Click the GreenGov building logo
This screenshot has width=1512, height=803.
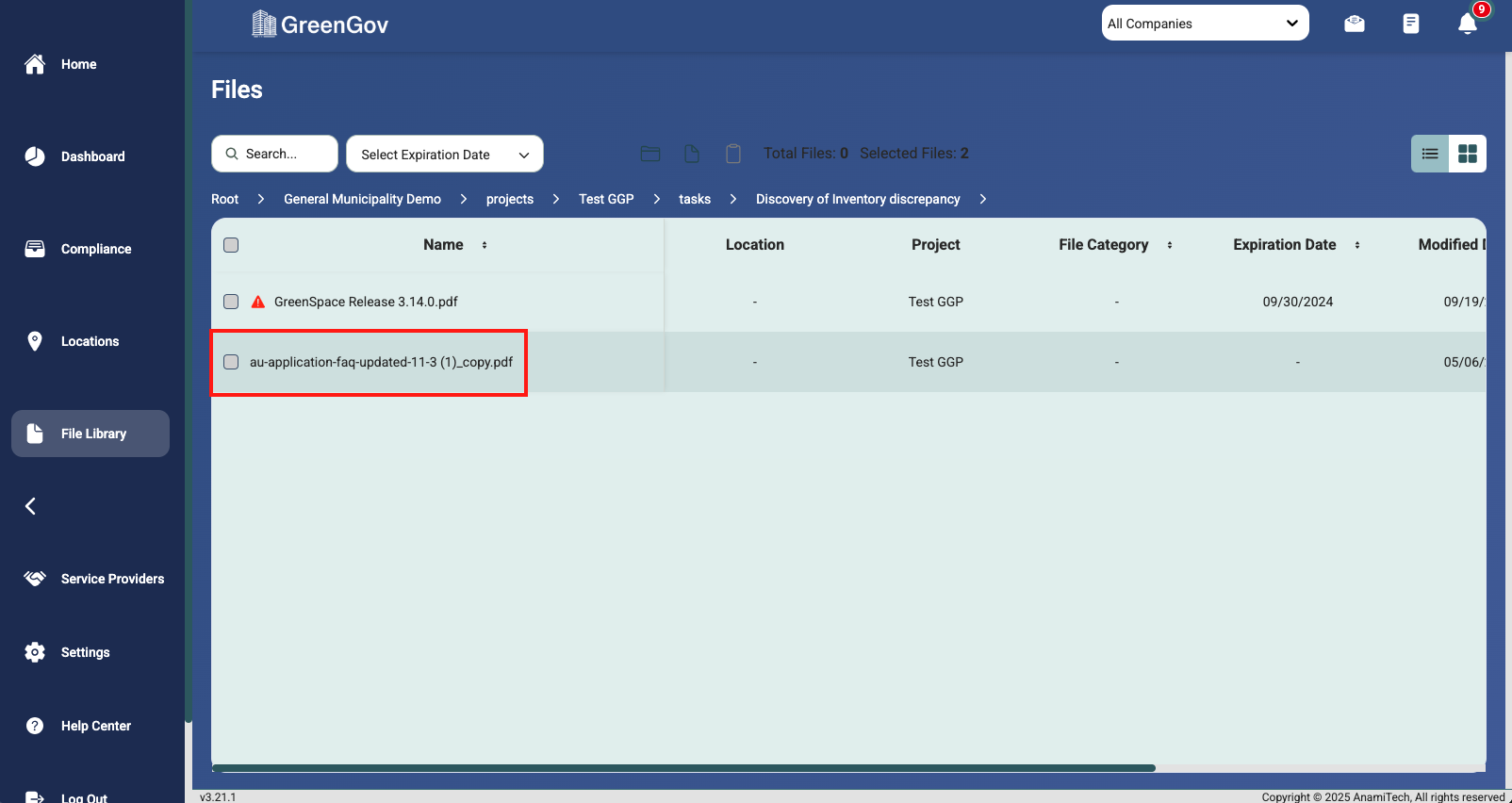coord(264,24)
